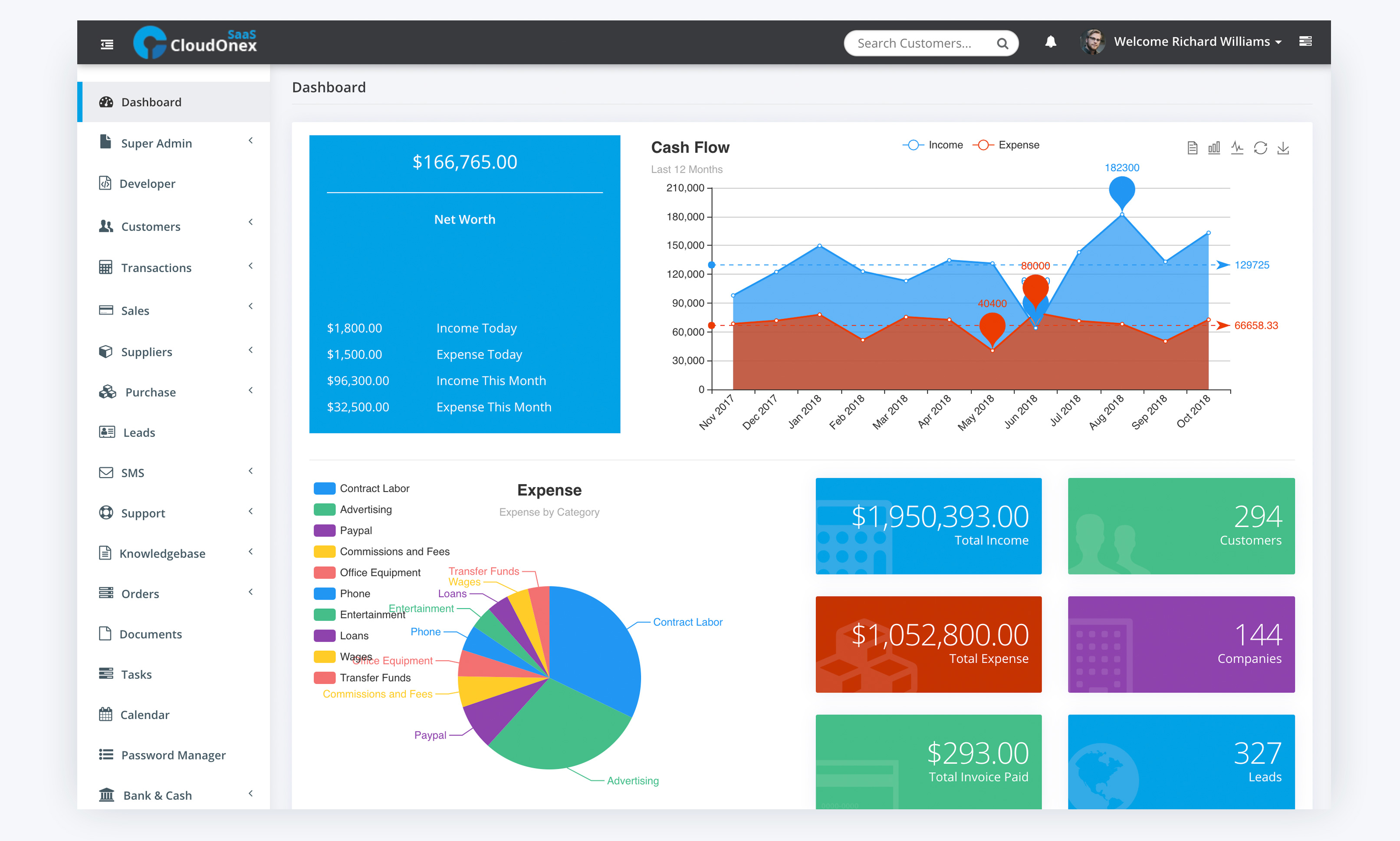Open the Dashboard menu item
This screenshot has width=1400, height=841.
(151, 102)
